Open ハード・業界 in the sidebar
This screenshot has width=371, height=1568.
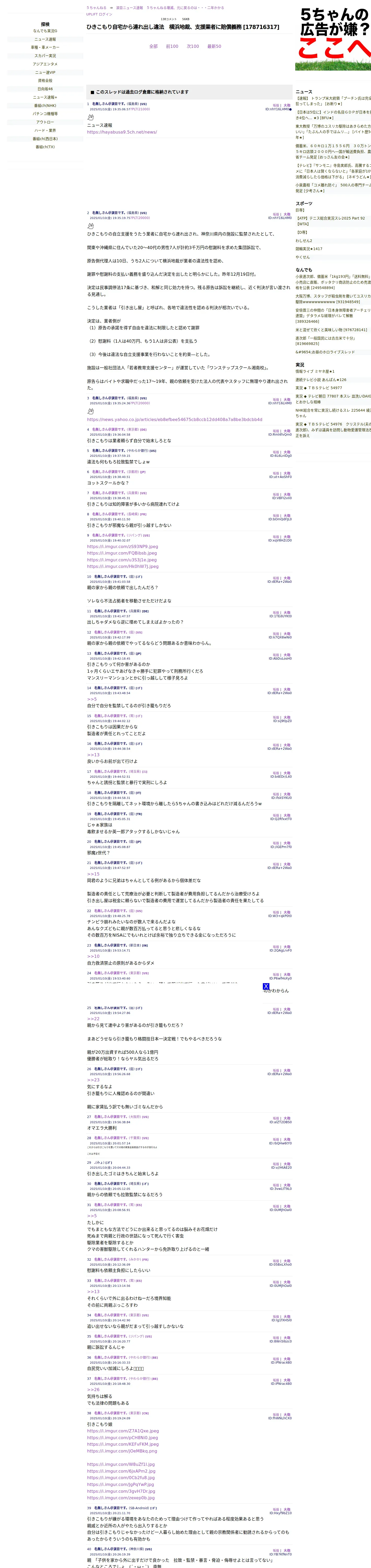[x=45, y=130]
